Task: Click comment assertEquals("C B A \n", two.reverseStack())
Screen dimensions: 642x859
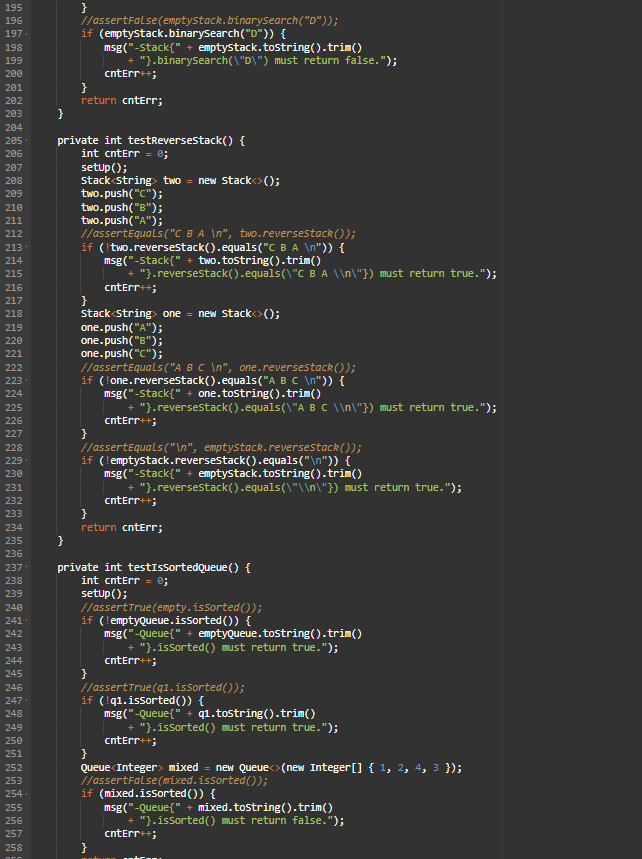Action: point(219,234)
